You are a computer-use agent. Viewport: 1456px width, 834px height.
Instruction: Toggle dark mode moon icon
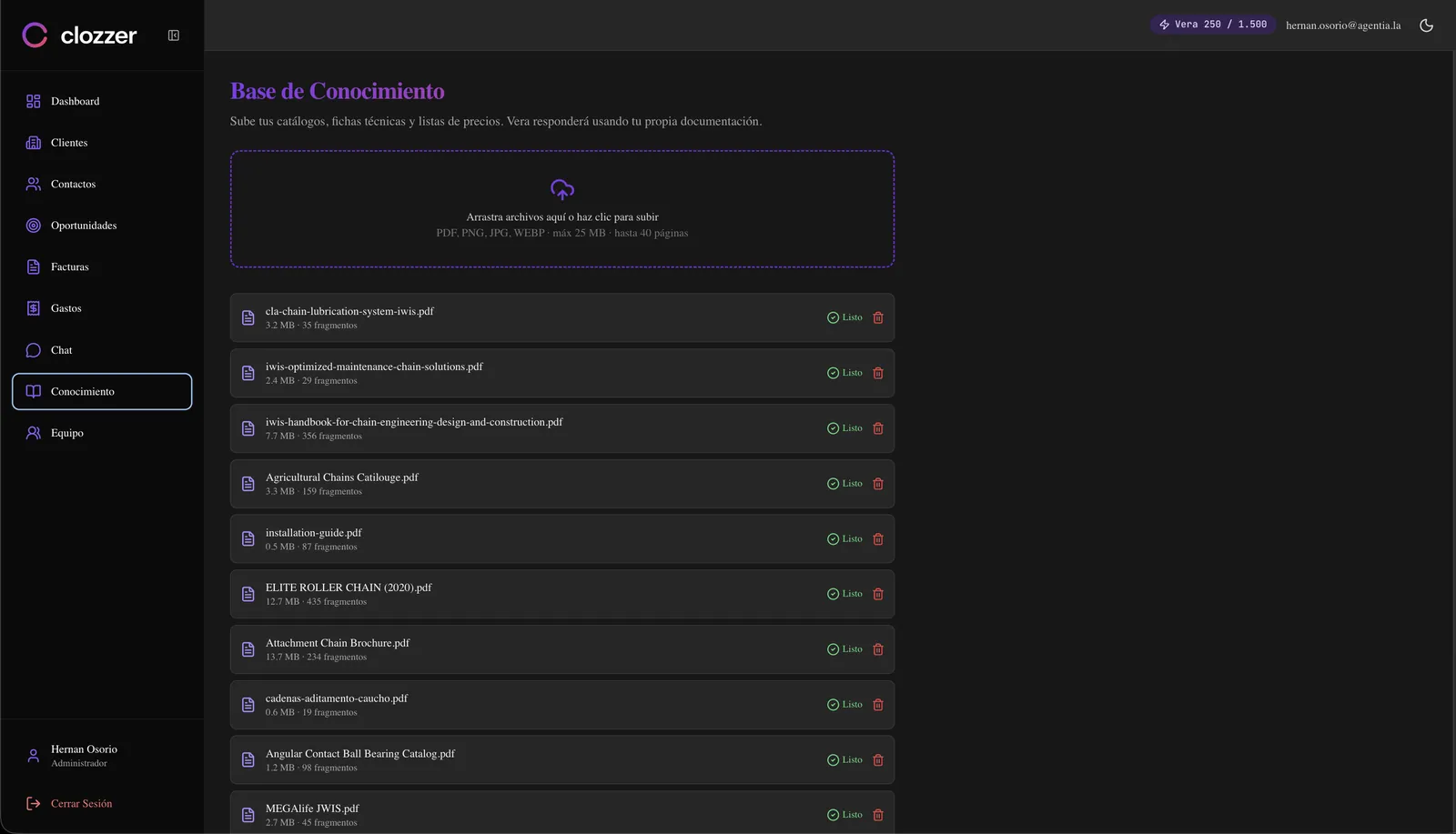[x=1426, y=25]
